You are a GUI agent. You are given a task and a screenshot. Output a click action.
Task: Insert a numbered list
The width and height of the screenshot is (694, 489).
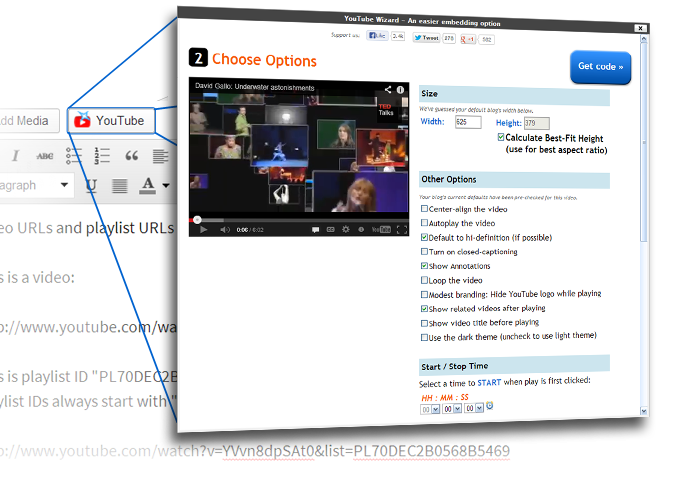[102, 155]
